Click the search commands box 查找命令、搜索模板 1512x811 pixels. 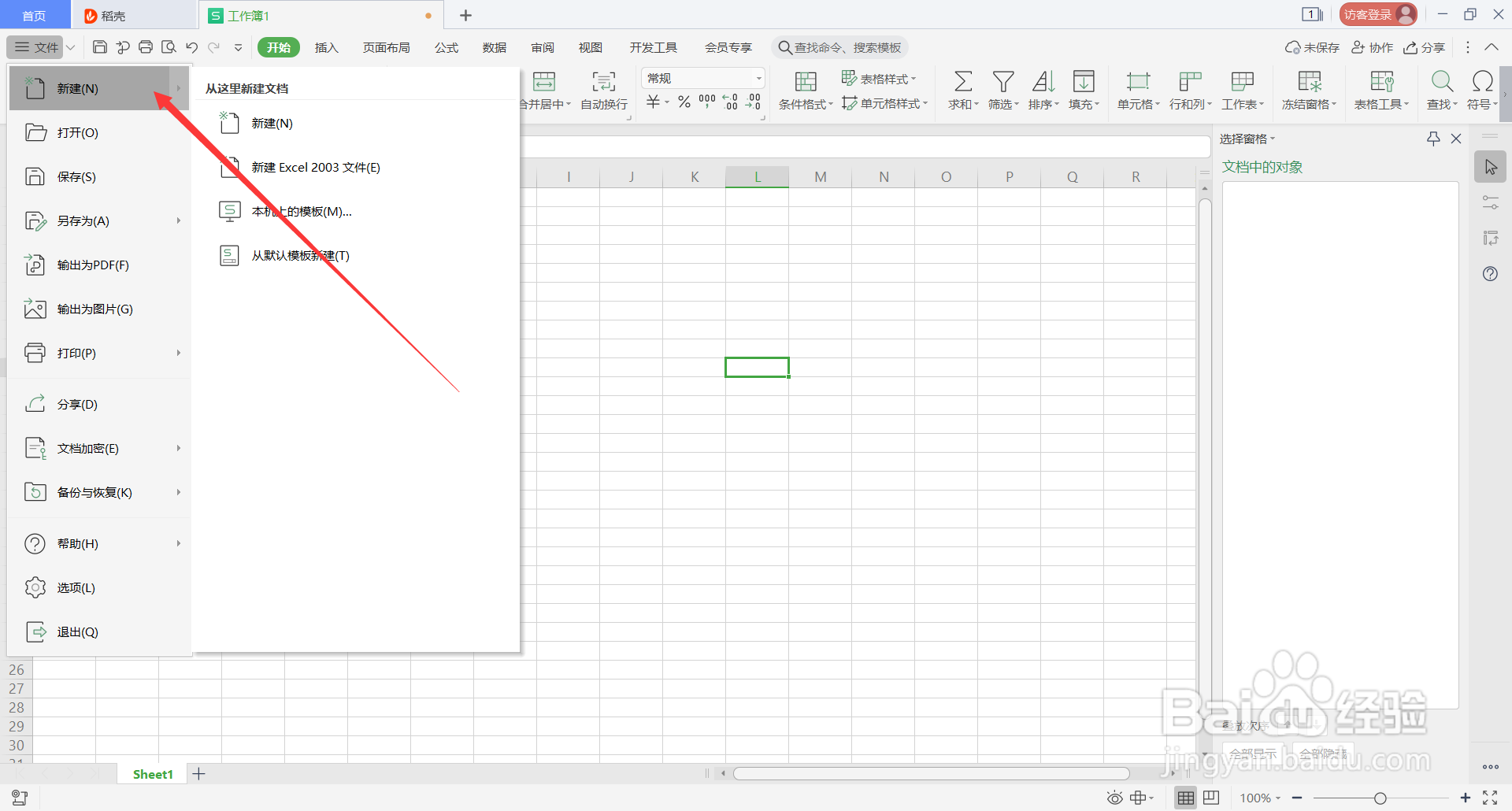pyautogui.click(x=839, y=47)
